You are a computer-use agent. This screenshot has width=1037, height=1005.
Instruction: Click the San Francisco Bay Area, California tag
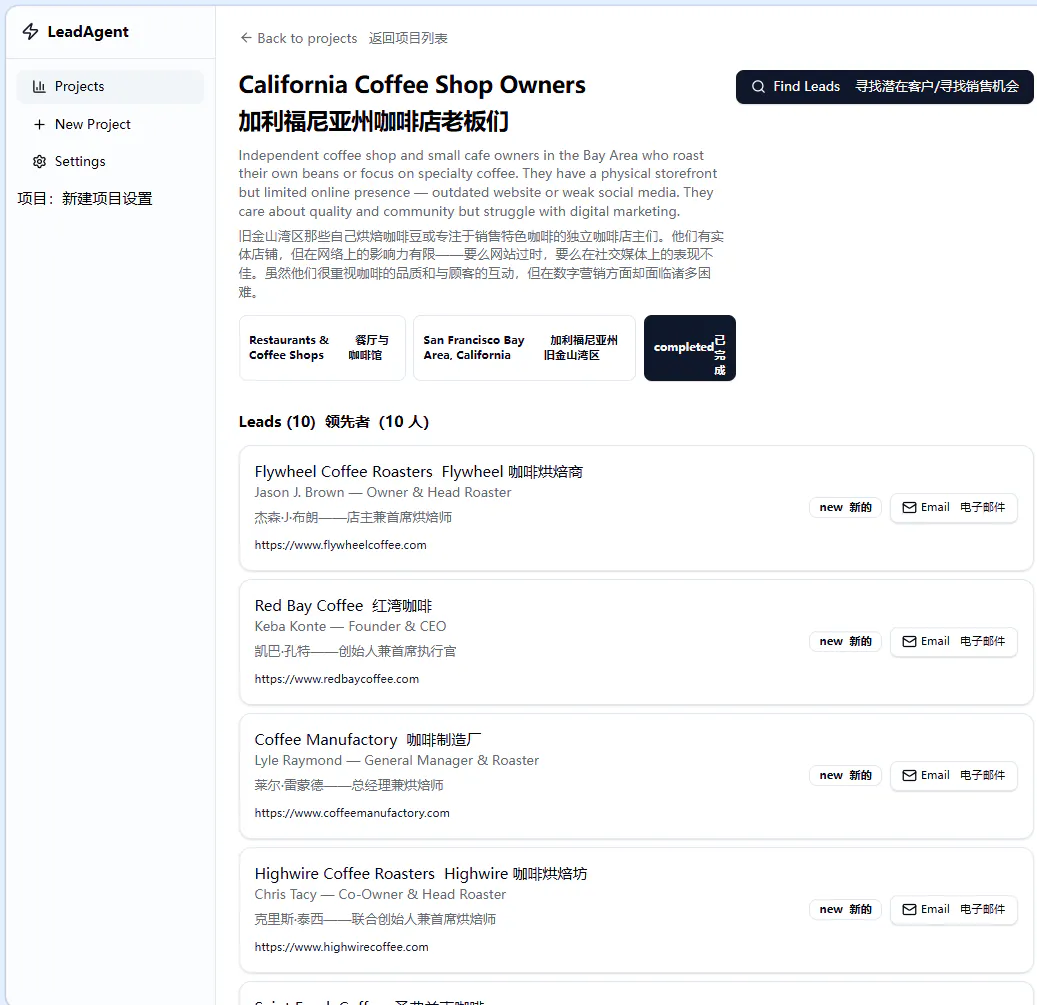524,348
